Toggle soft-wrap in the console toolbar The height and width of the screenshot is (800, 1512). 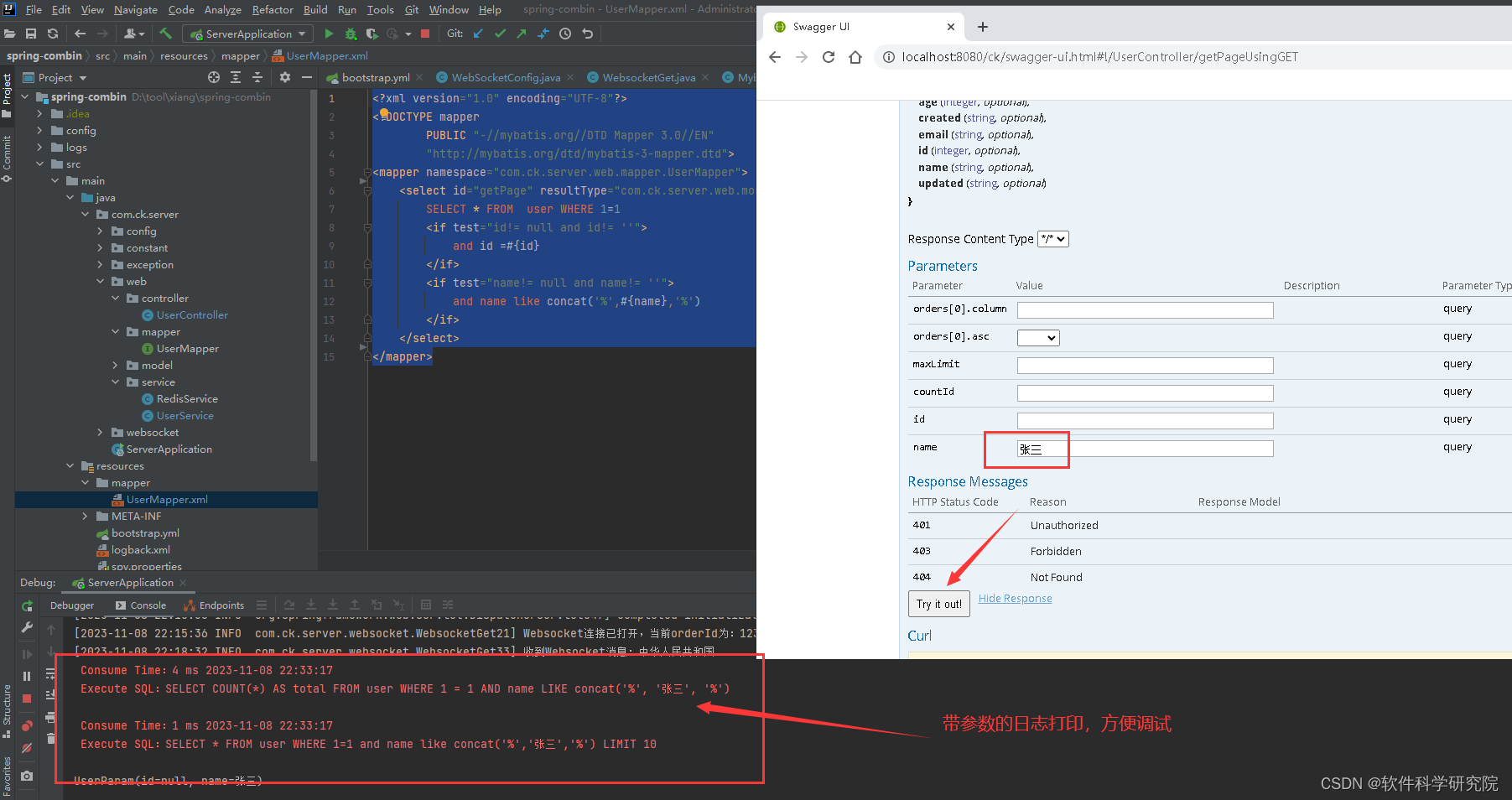pyautogui.click(x=51, y=672)
